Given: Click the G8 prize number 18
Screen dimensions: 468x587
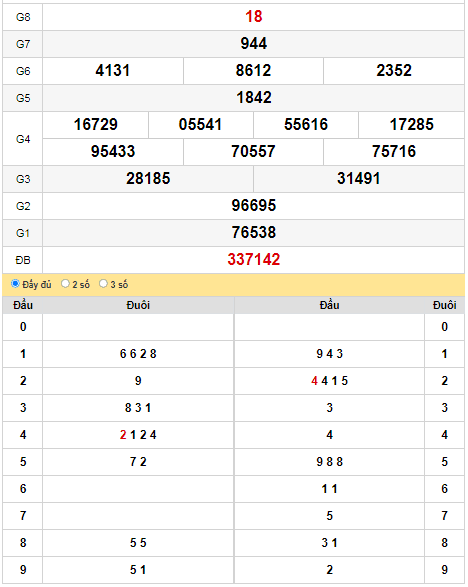Looking at the screenshot, I should [254, 17].
